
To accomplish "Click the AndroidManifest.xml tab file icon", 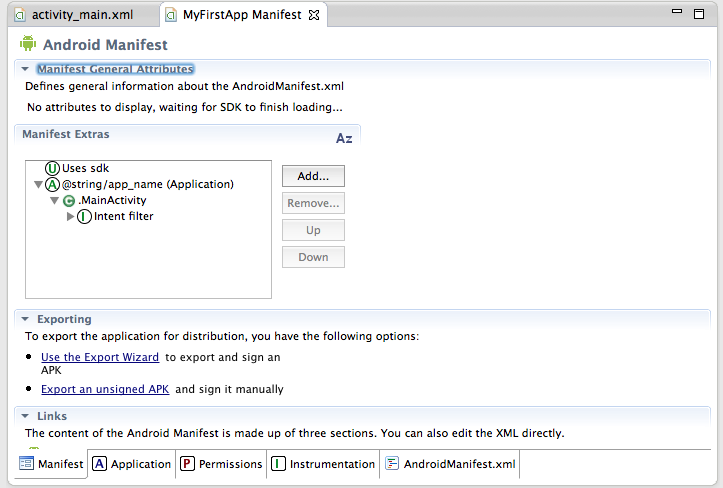I will [x=392, y=463].
